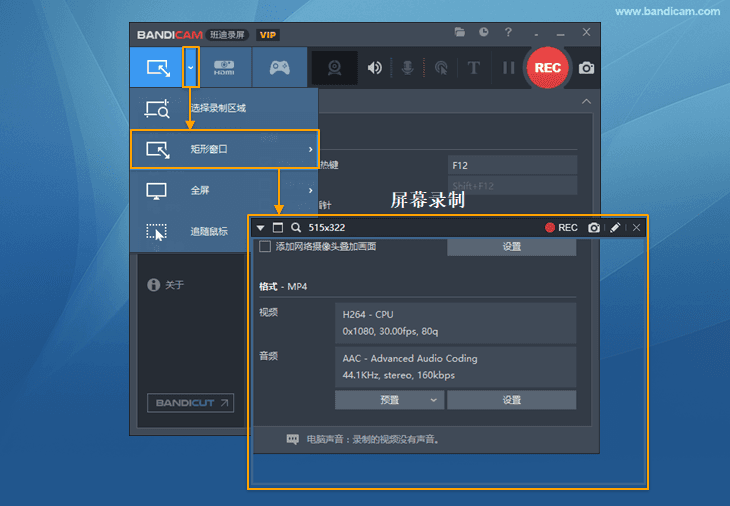
Task: Open the BANDICUT link button
Action: click(x=190, y=403)
